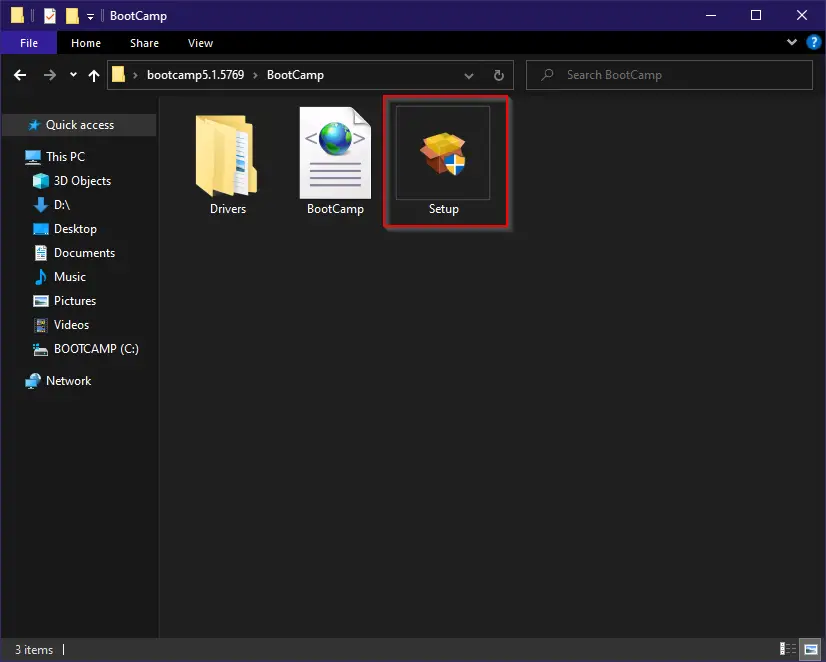This screenshot has height=662, width=826.
Task: Open recent locations dropdown arrow
Action: 73,75
